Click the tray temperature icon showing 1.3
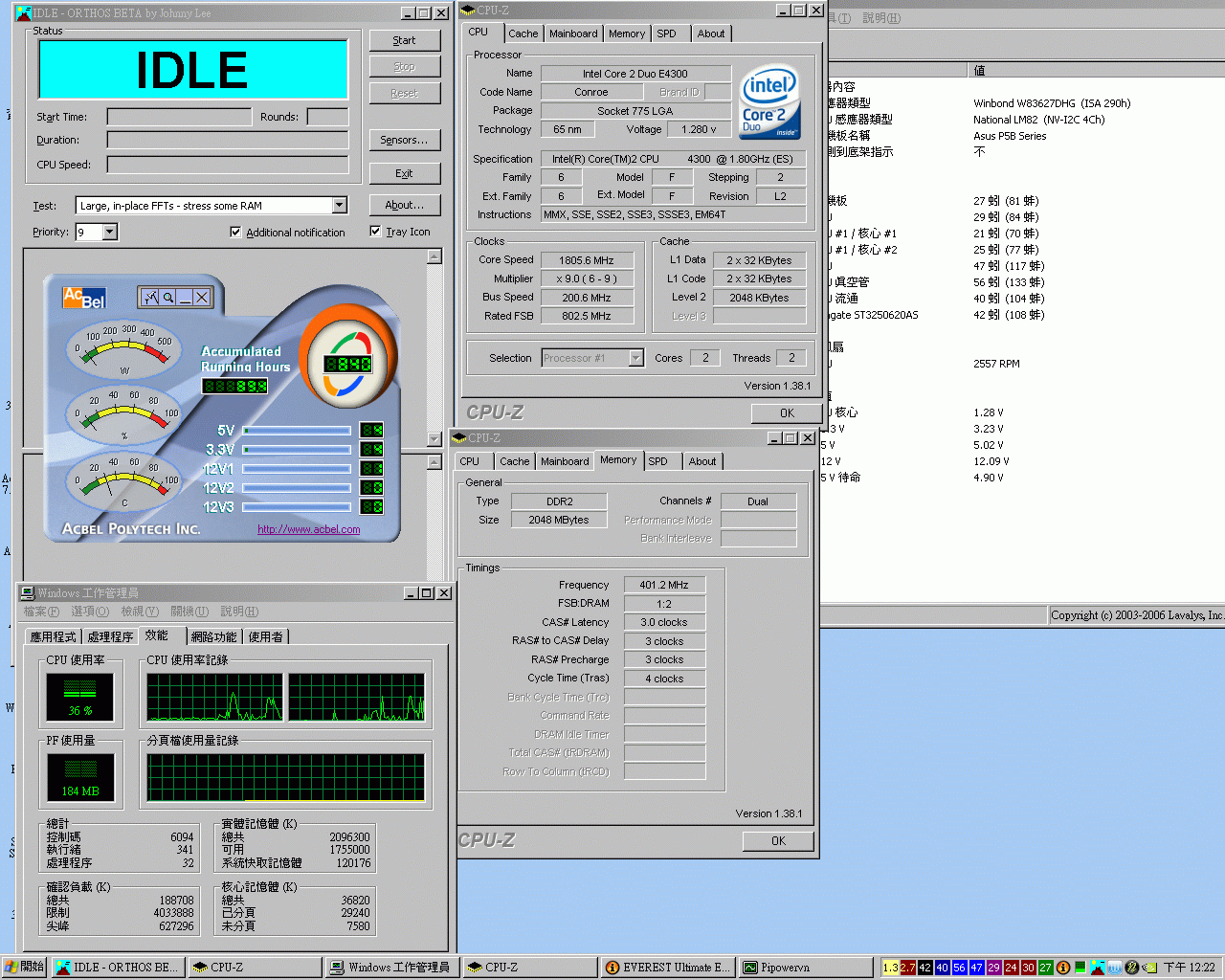Image resolution: width=1225 pixels, height=980 pixels. [x=890, y=968]
